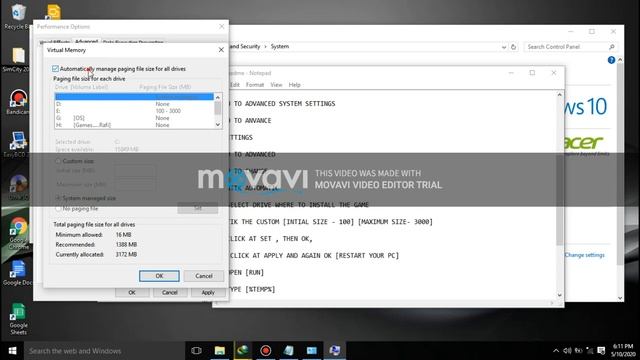The width and height of the screenshot is (640, 360).
Task: Click the Control Panel search magnifier icon
Action: point(611,47)
